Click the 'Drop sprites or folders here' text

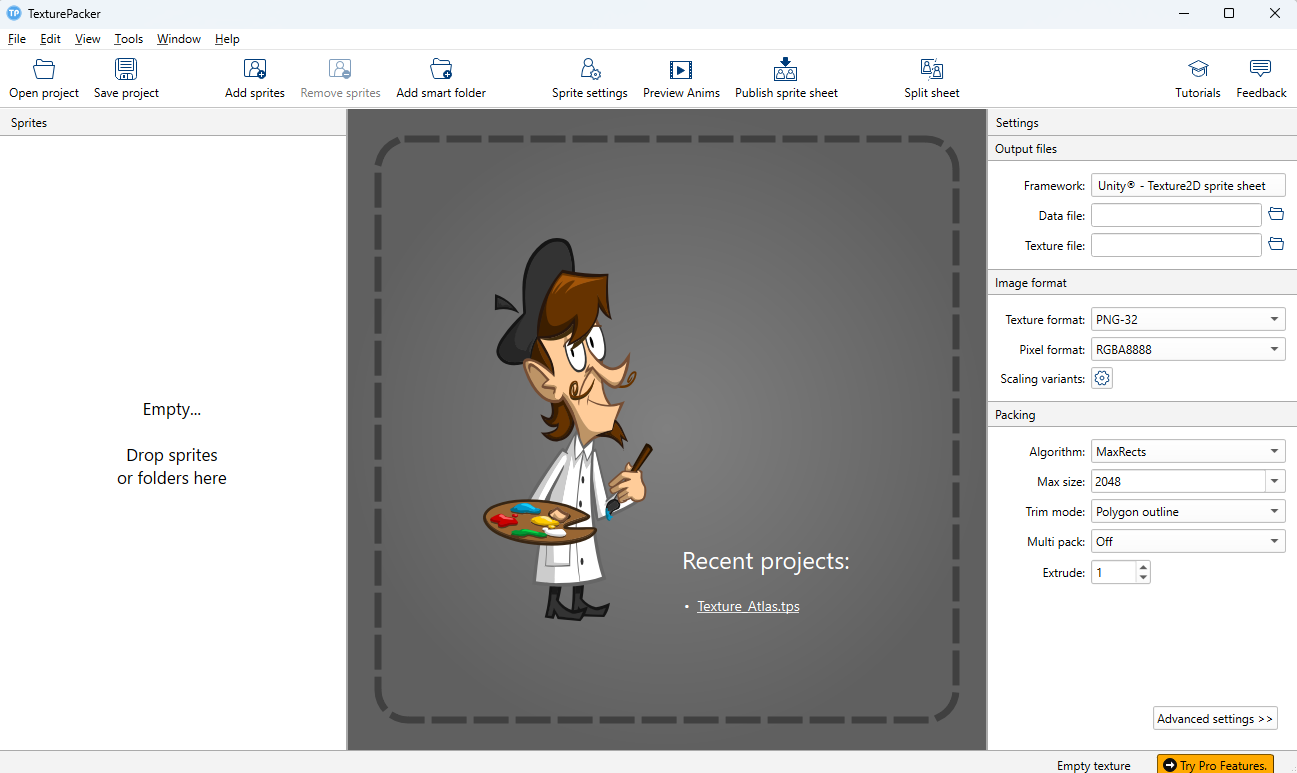tap(172, 467)
